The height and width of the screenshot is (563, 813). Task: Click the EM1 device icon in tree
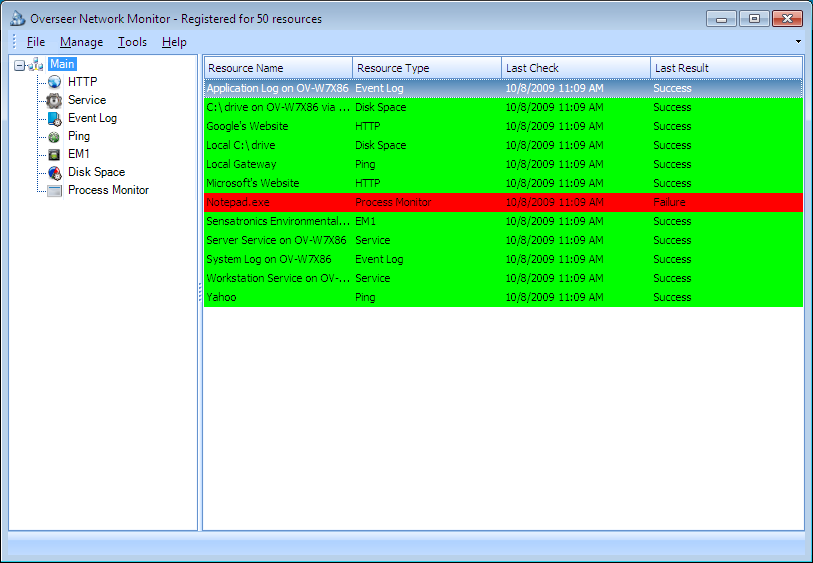click(x=54, y=154)
